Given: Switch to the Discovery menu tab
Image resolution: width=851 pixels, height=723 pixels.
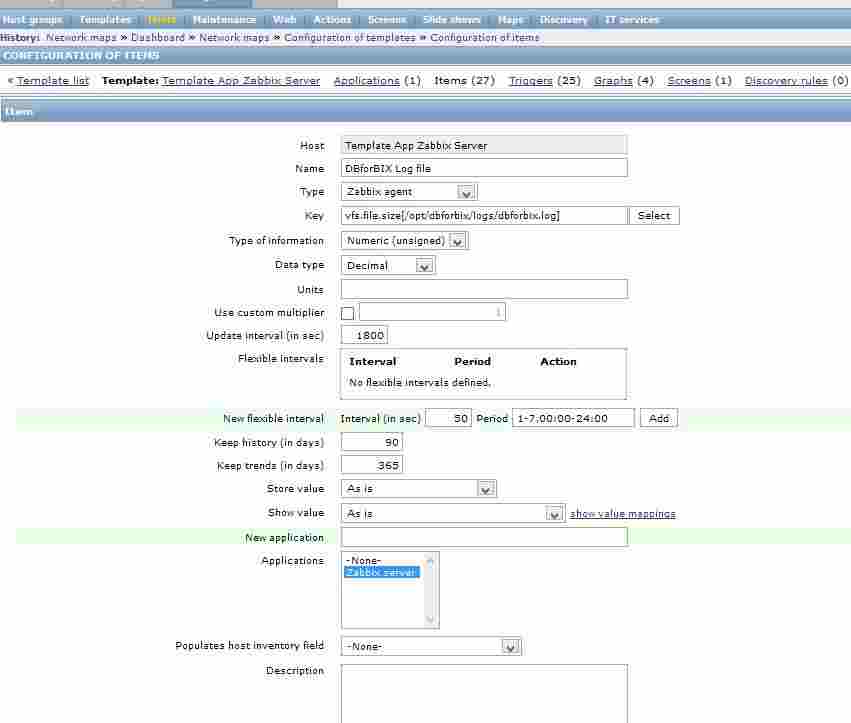Looking at the screenshot, I should (563, 19).
